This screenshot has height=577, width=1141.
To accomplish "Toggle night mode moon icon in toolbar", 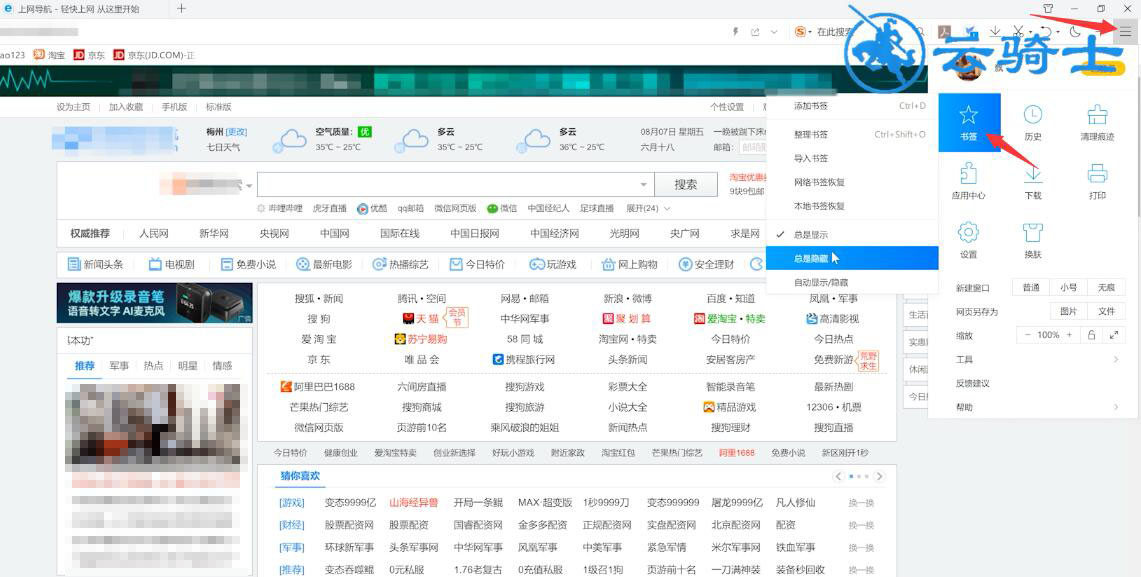I will pos(1076,31).
